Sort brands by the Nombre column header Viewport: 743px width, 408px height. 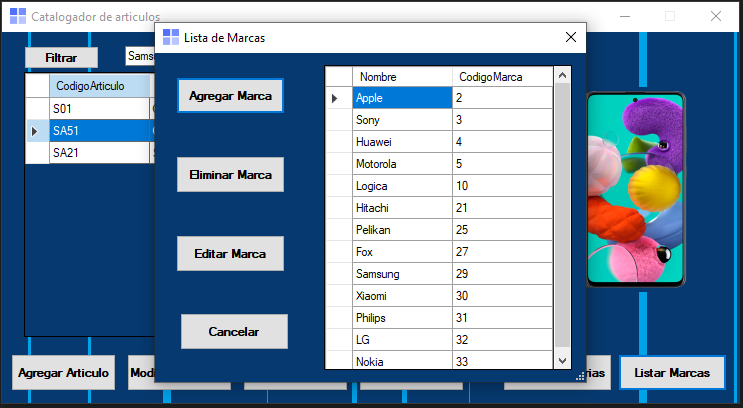402,77
